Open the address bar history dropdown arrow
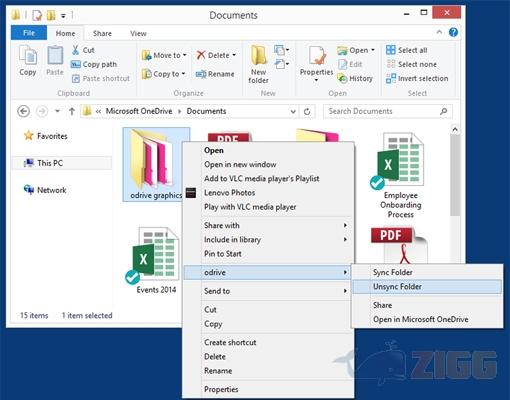 point(293,111)
